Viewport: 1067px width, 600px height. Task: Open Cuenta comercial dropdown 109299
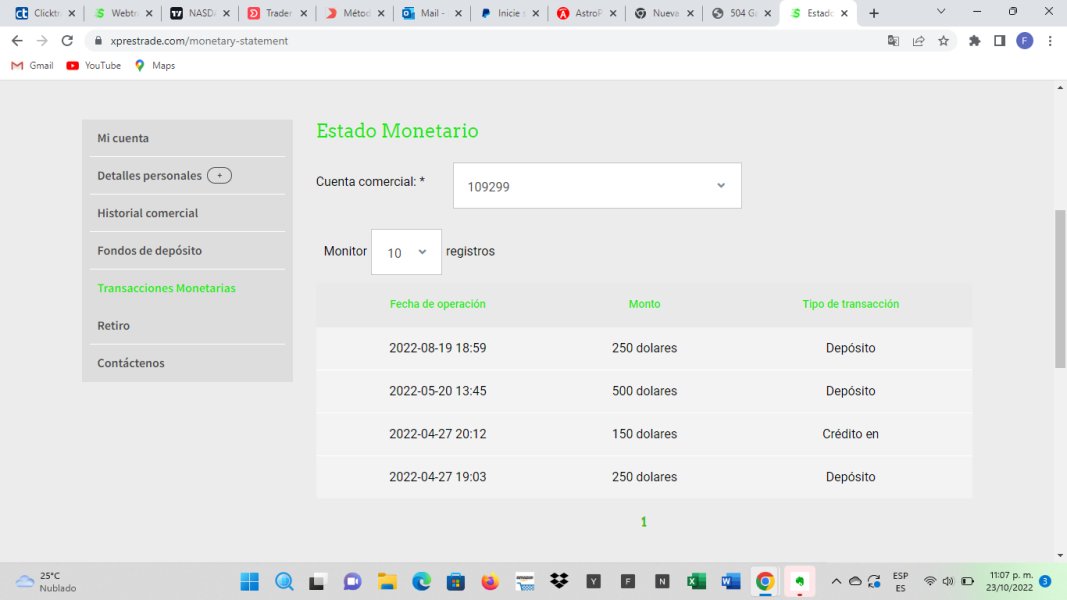[x=597, y=186]
